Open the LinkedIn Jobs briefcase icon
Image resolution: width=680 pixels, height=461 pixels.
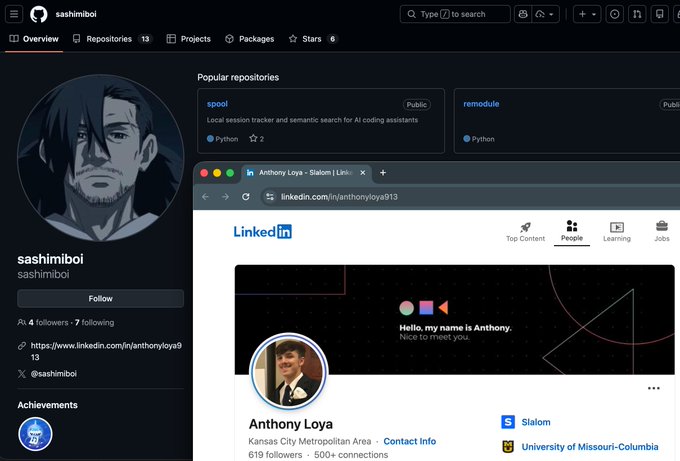(662, 226)
